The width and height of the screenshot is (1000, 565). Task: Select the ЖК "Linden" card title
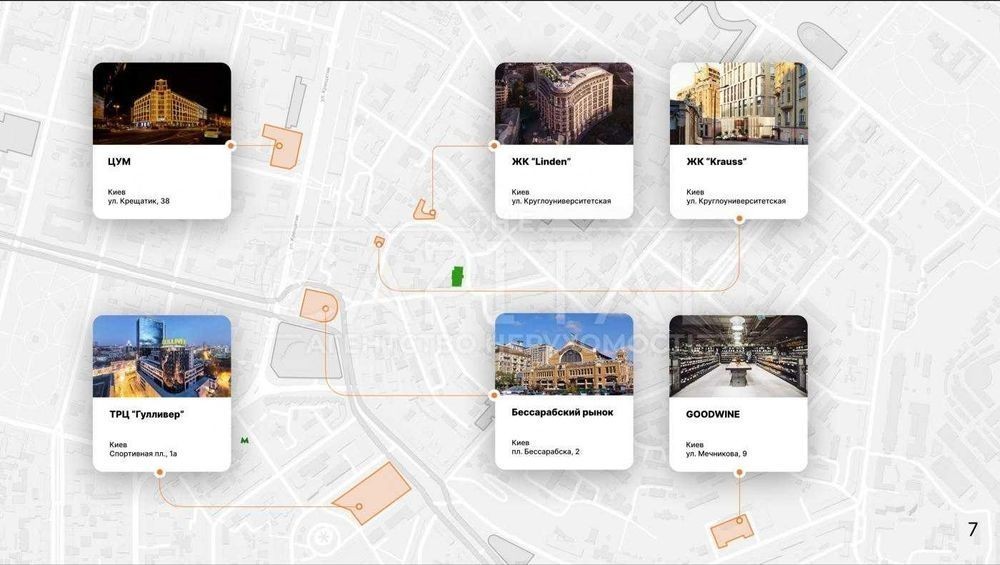coord(541,162)
